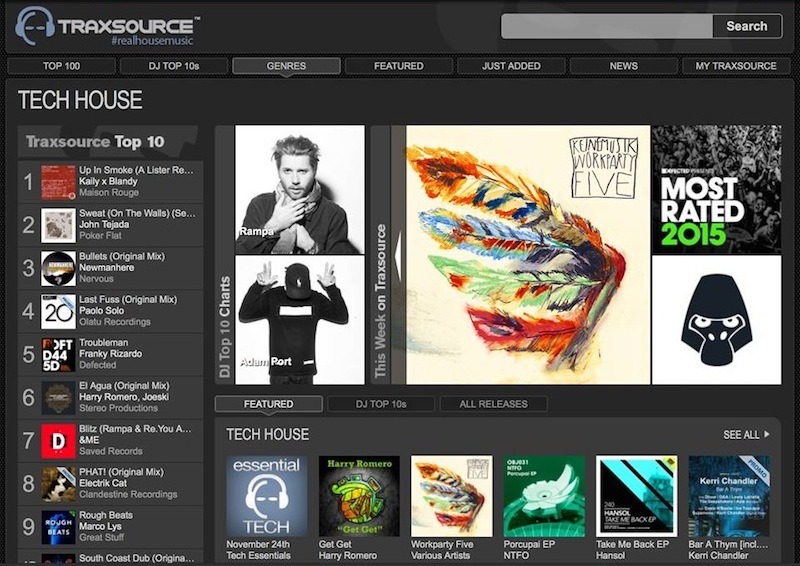Open artist link Hansol
Viewport: 800px width, 566px height.
611,555
